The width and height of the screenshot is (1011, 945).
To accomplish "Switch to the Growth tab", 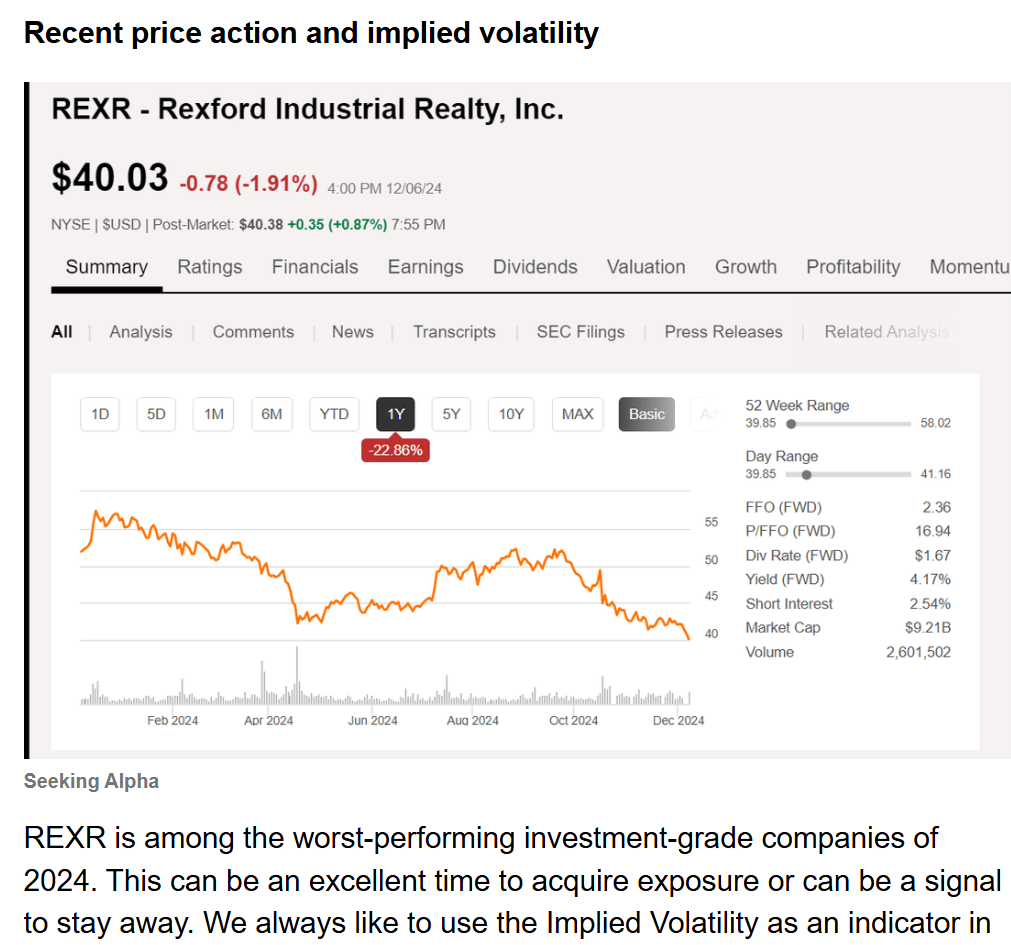I will [745, 267].
